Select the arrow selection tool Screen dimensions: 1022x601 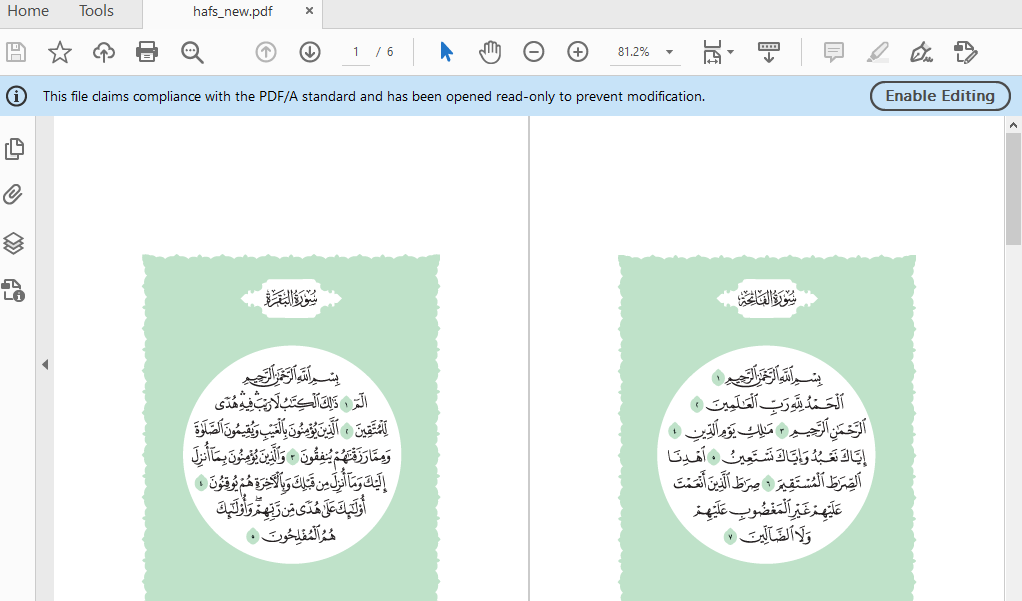tap(446, 52)
